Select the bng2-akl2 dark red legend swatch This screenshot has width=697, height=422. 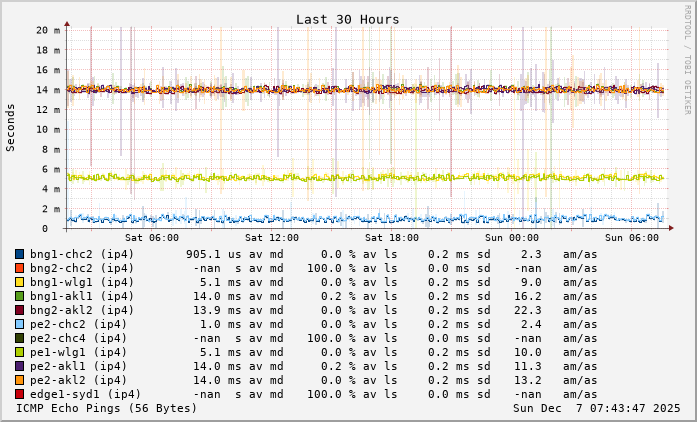tap(19, 310)
